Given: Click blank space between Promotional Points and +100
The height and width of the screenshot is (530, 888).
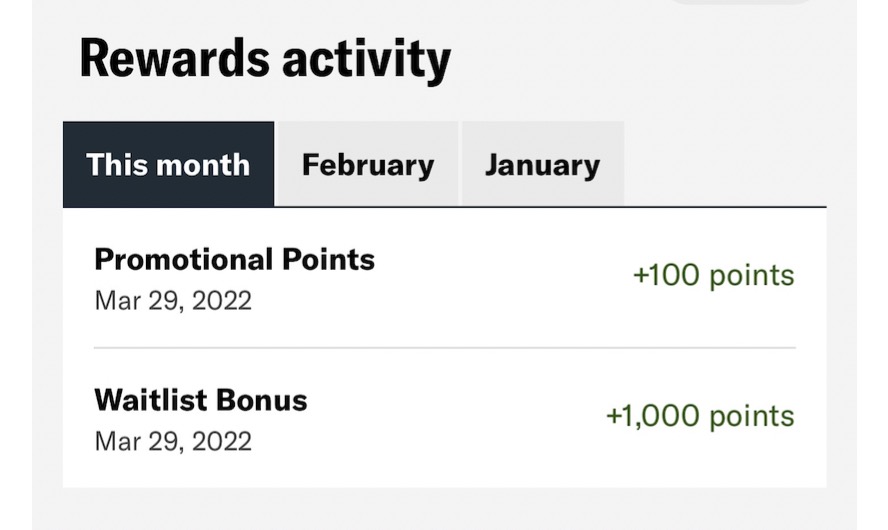Looking at the screenshot, I should (500, 275).
